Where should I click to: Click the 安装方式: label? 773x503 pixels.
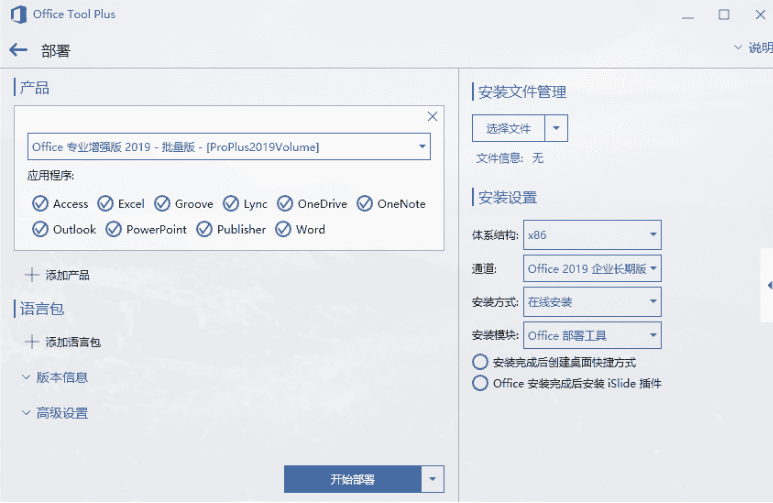pyautogui.click(x=495, y=302)
